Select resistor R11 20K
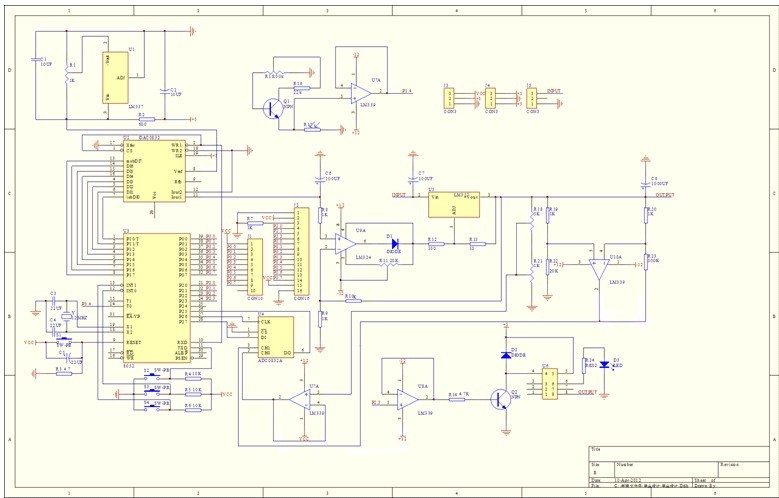Screen dimensions: 779x498 click(x=389, y=264)
